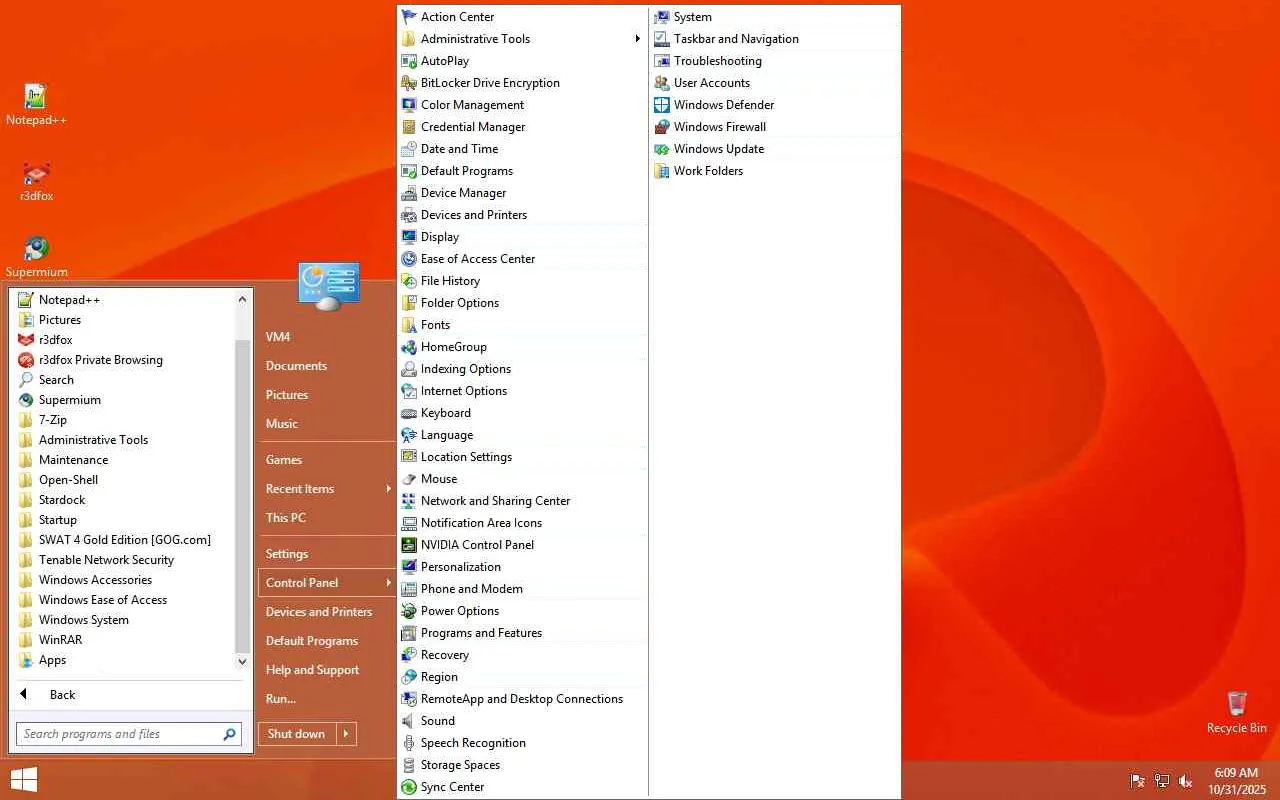Select RemoteApp and Desktop Connections
The height and width of the screenshot is (800, 1280).
[x=522, y=699]
